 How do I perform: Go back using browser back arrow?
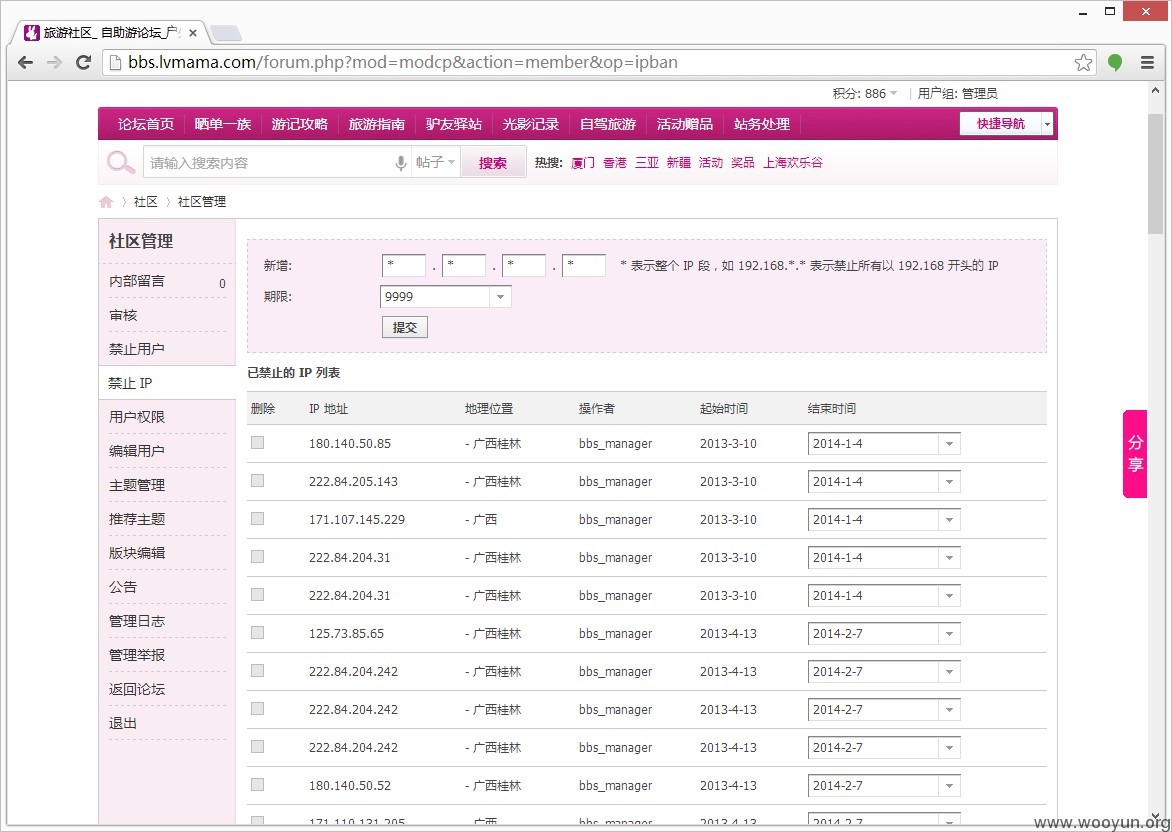25,62
